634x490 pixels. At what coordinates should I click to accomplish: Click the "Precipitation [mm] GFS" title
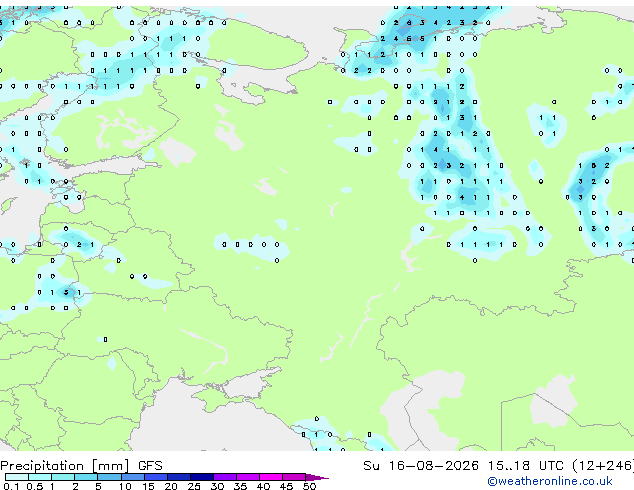coord(81,466)
